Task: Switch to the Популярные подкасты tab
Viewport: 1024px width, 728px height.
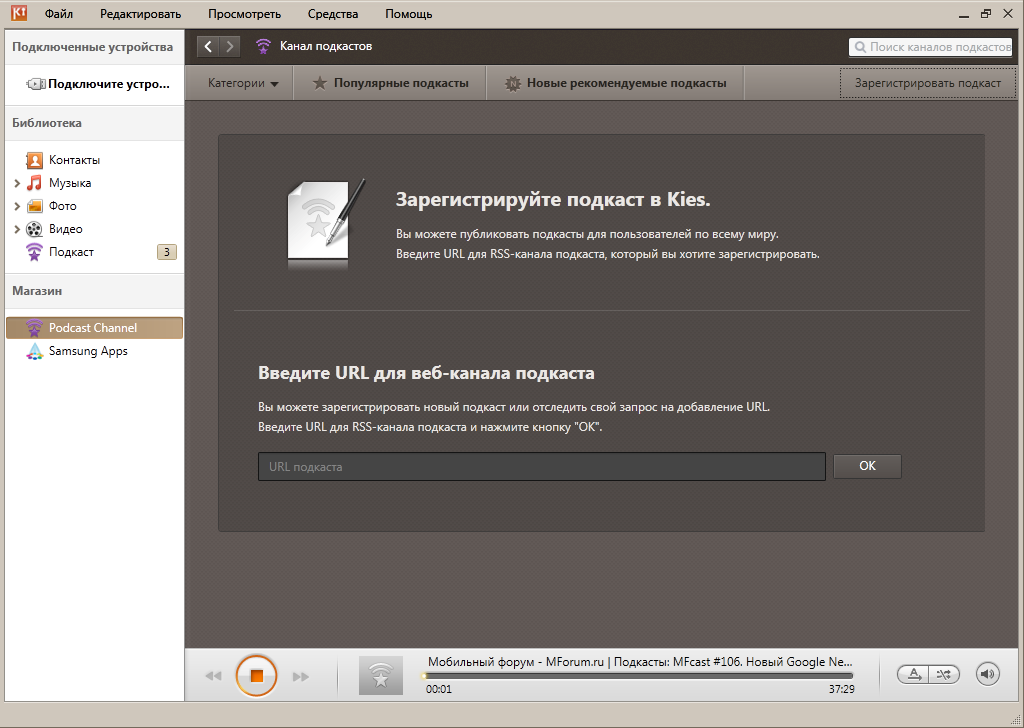Action: [x=390, y=83]
